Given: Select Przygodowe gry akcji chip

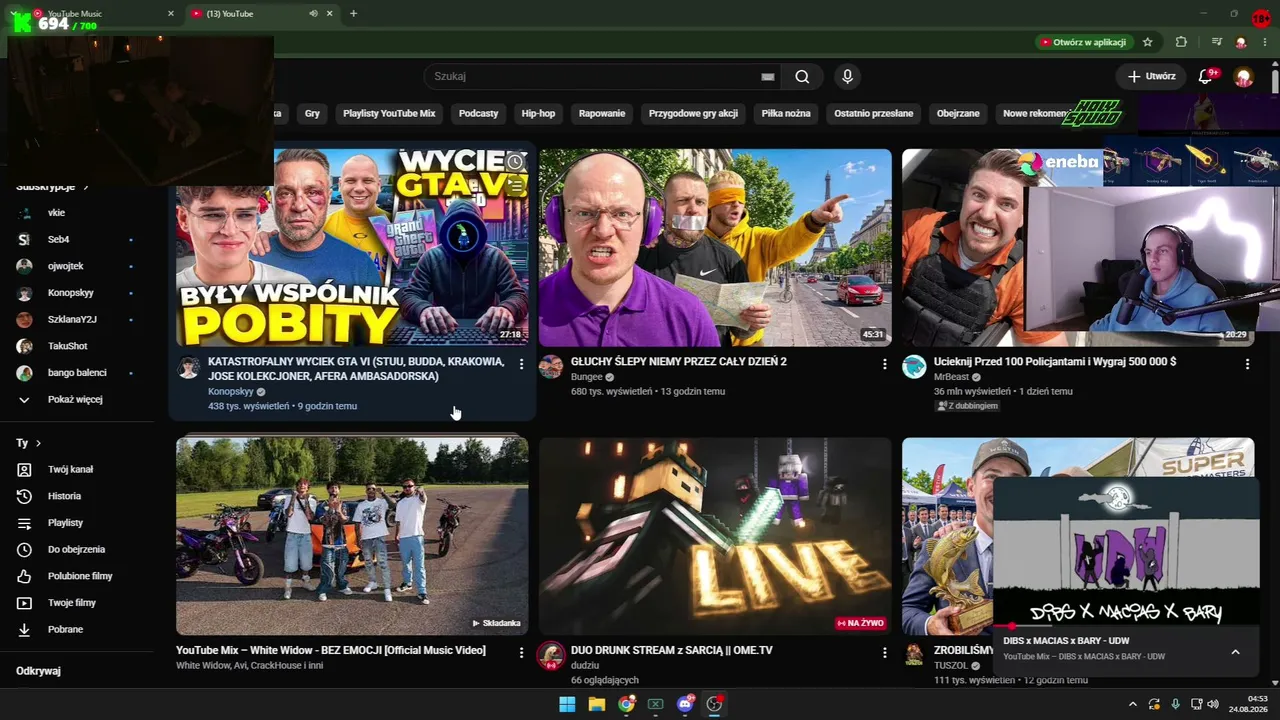Looking at the screenshot, I should click(x=693, y=113).
